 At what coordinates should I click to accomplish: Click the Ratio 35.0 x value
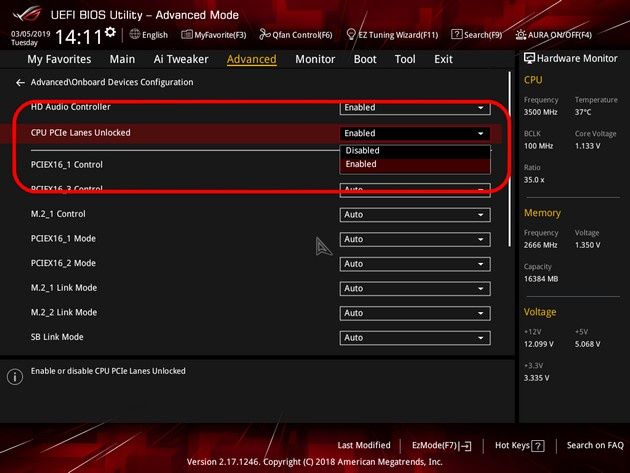point(534,180)
